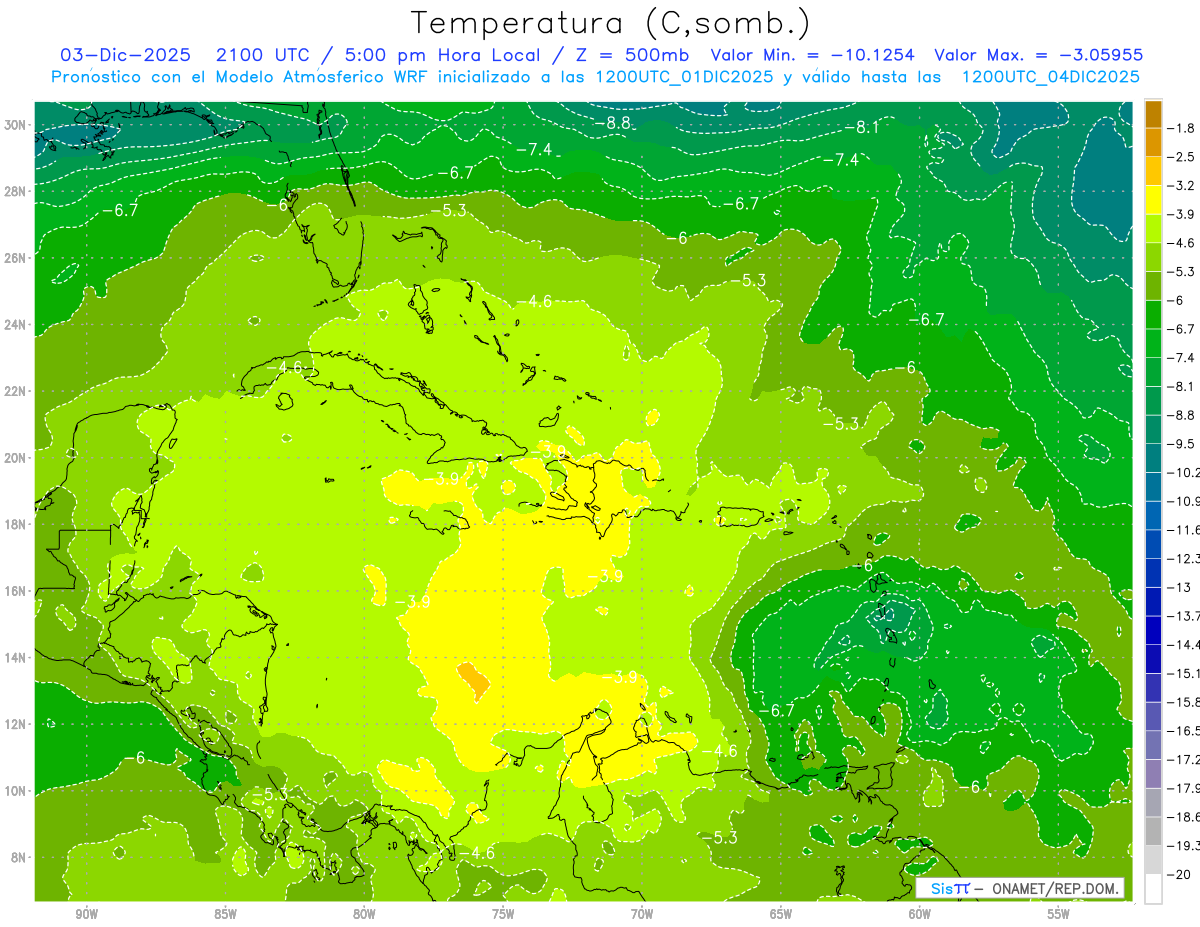Click the 30N latitude axis label
This screenshot has width=1200, height=927.
click(17, 125)
